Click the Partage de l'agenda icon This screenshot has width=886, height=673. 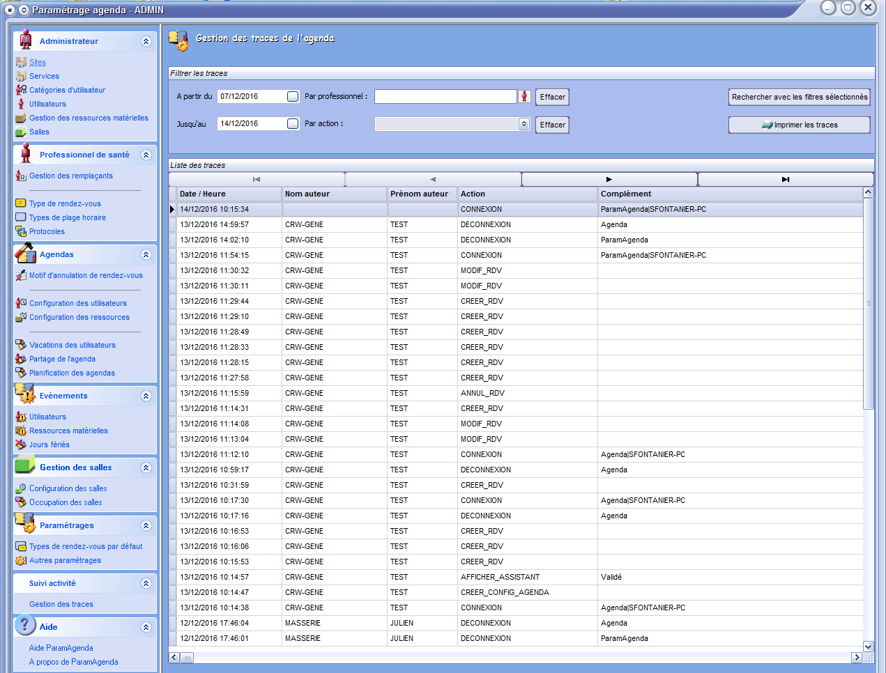pyautogui.click(x=21, y=359)
